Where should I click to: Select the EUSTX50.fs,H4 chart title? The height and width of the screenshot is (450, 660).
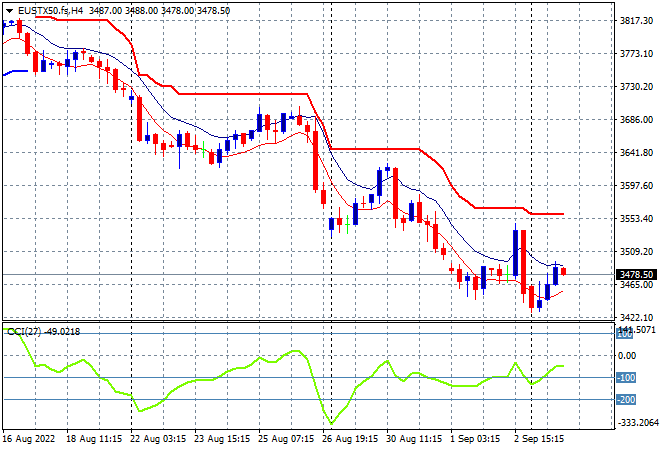[51, 11]
